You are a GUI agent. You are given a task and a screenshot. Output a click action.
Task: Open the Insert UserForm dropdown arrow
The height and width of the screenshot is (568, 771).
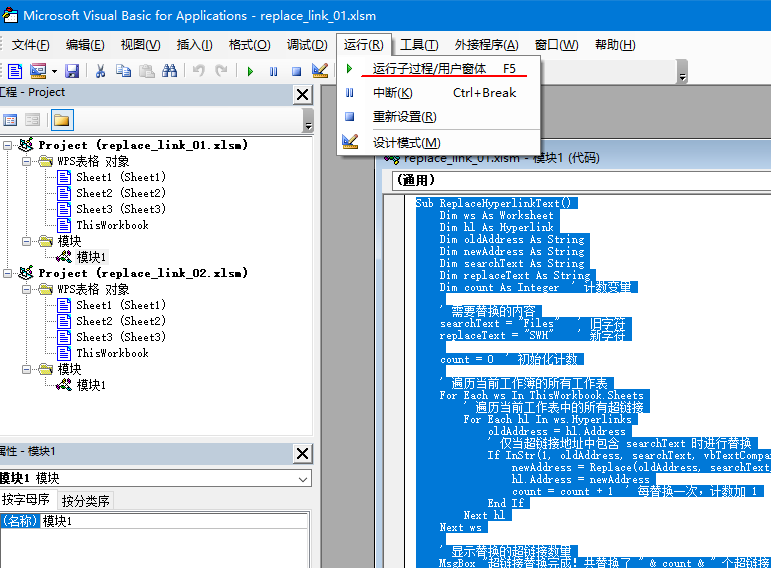point(54,72)
